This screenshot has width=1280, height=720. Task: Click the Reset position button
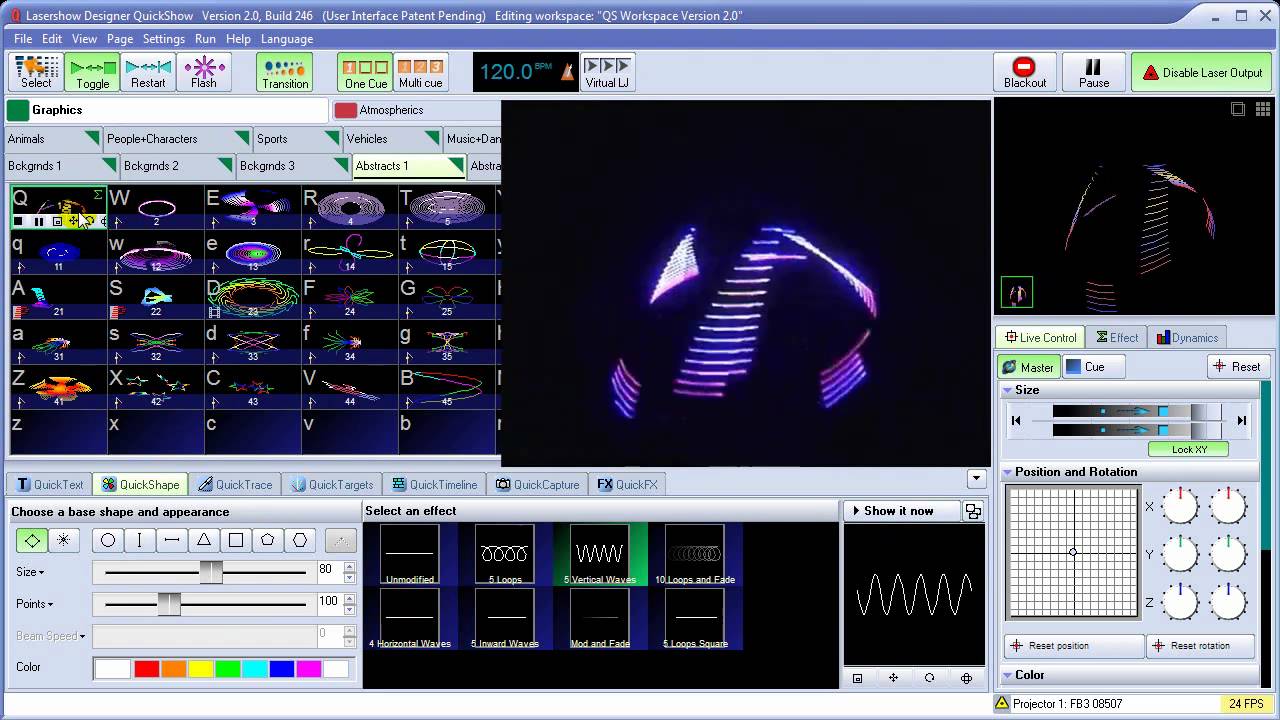pyautogui.click(x=1074, y=646)
